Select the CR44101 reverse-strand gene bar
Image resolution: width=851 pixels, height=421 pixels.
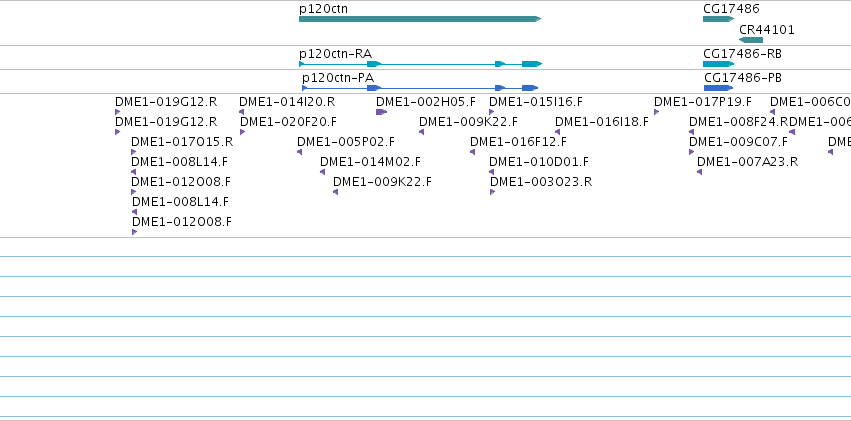point(751,40)
